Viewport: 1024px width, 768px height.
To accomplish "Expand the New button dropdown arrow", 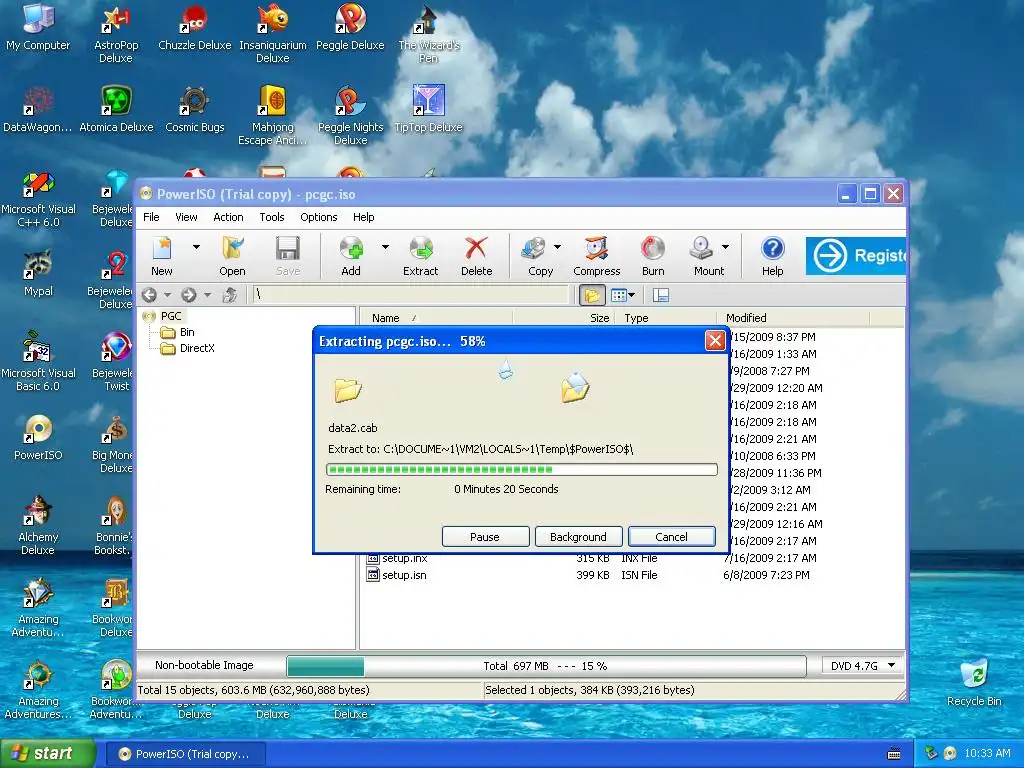I will 196,247.
